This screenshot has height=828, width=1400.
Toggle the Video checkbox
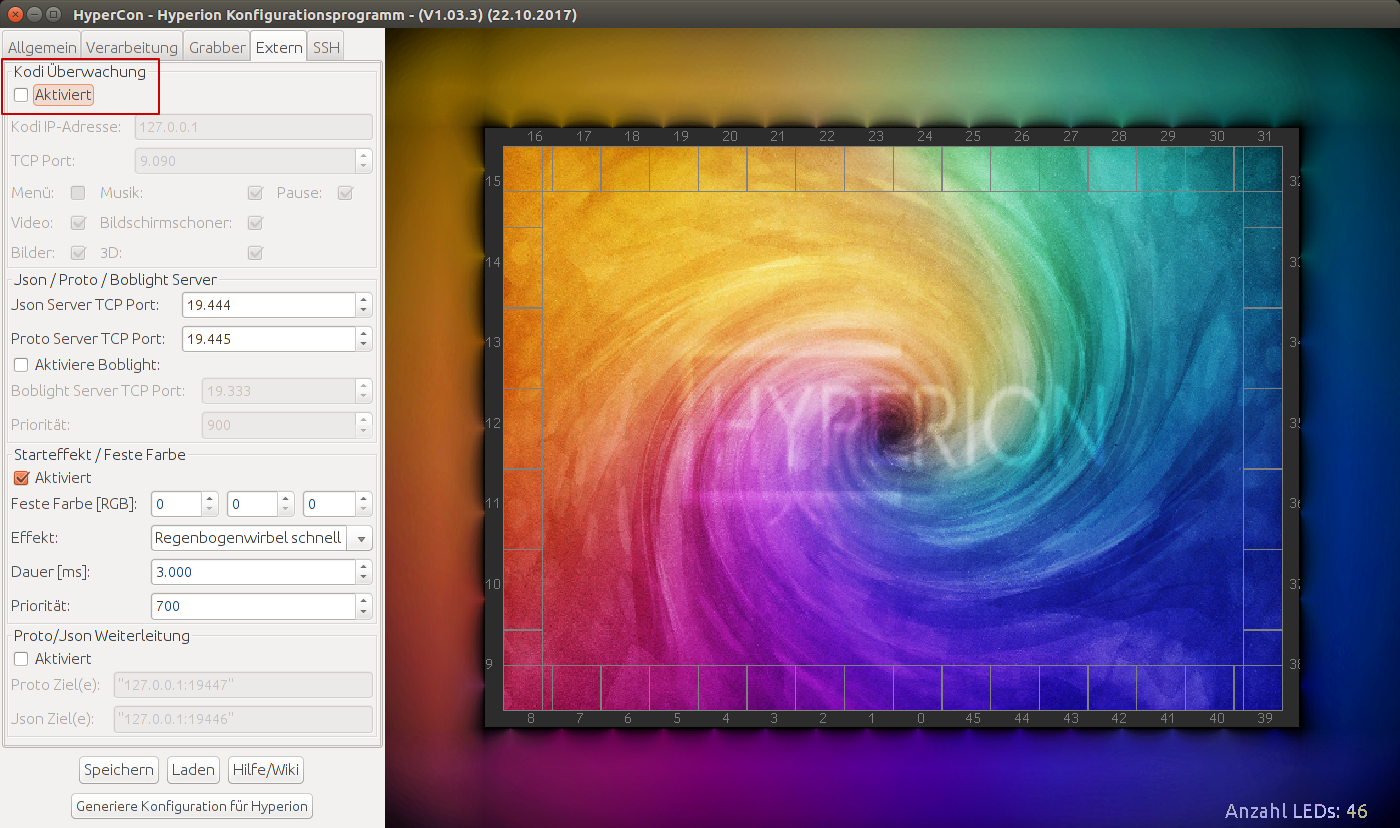78,223
